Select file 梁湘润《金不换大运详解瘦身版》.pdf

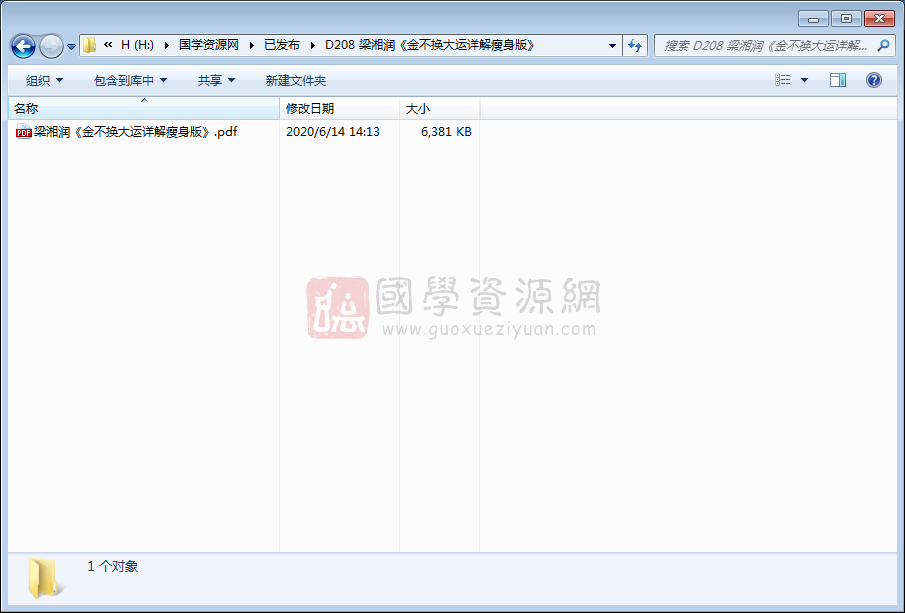click(136, 132)
